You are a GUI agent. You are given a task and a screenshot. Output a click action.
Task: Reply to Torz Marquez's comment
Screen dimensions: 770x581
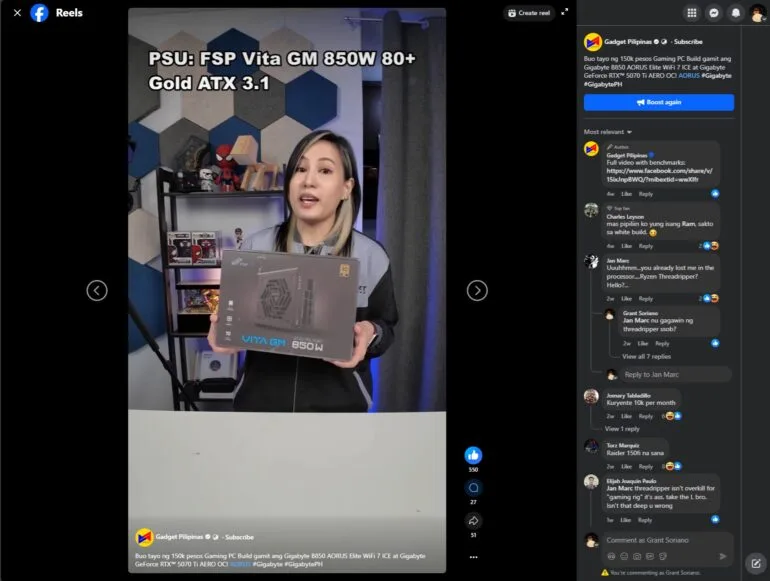645,467
